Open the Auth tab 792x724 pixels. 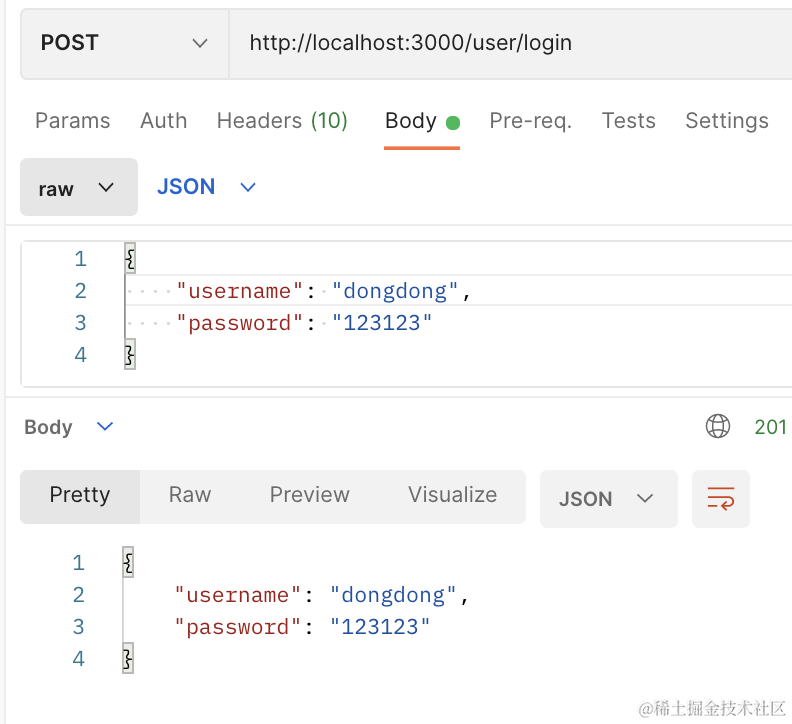pos(163,121)
